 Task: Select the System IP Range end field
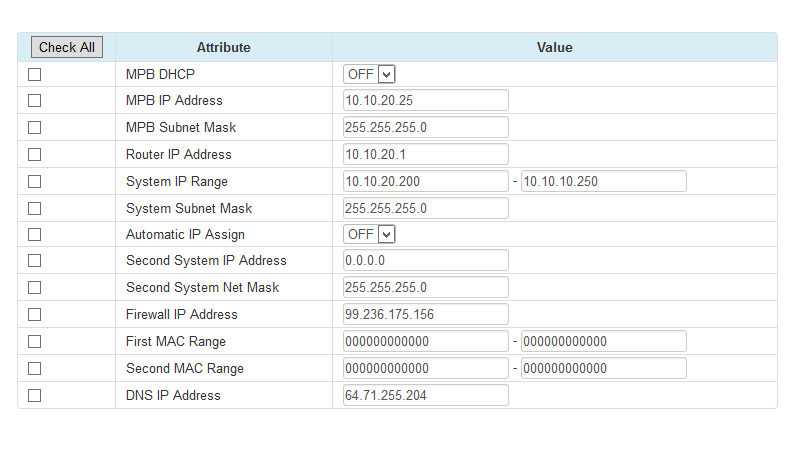pyautogui.click(x=603, y=181)
